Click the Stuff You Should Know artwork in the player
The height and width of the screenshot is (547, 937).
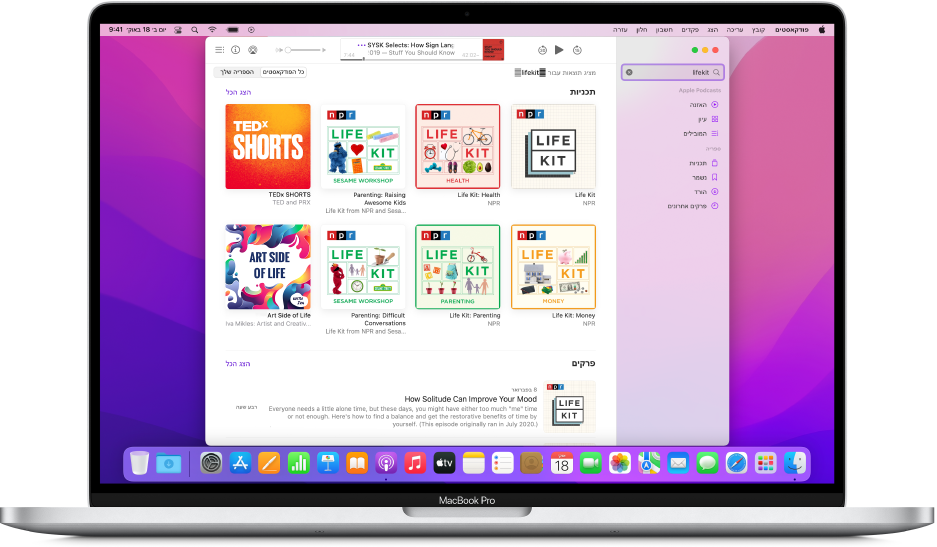[x=493, y=50]
